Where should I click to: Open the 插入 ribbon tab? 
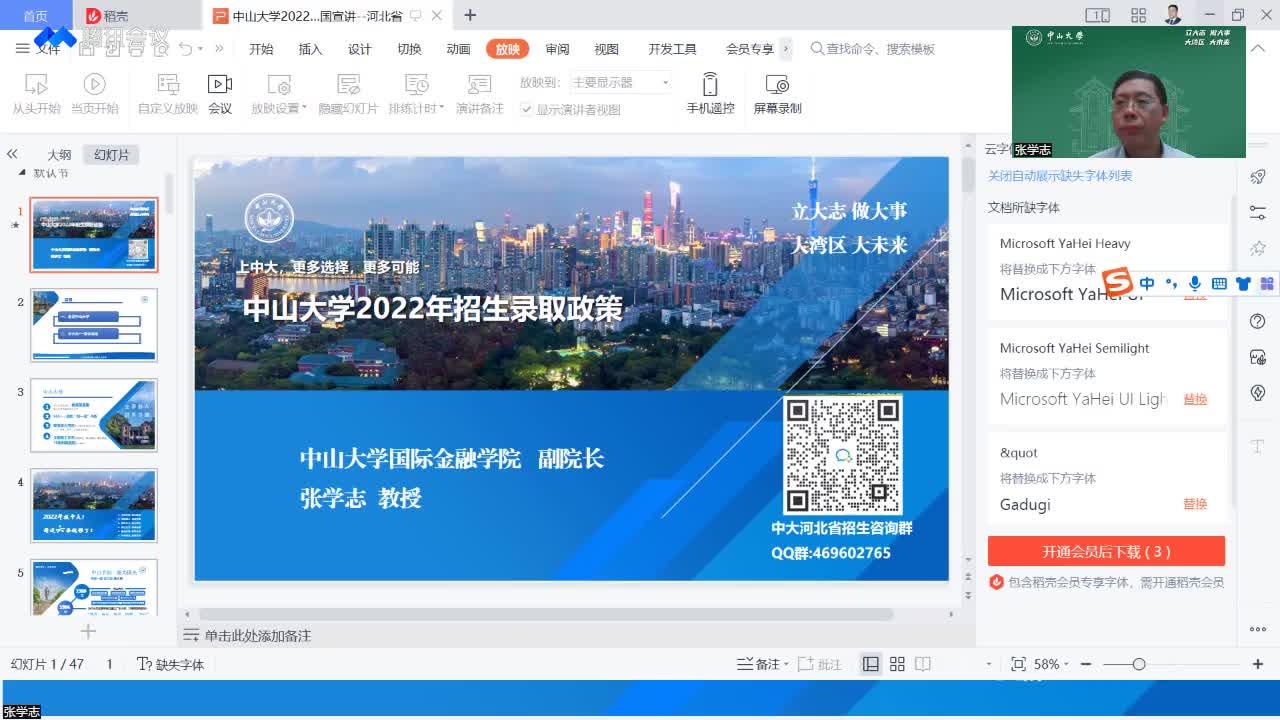(x=310, y=49)
